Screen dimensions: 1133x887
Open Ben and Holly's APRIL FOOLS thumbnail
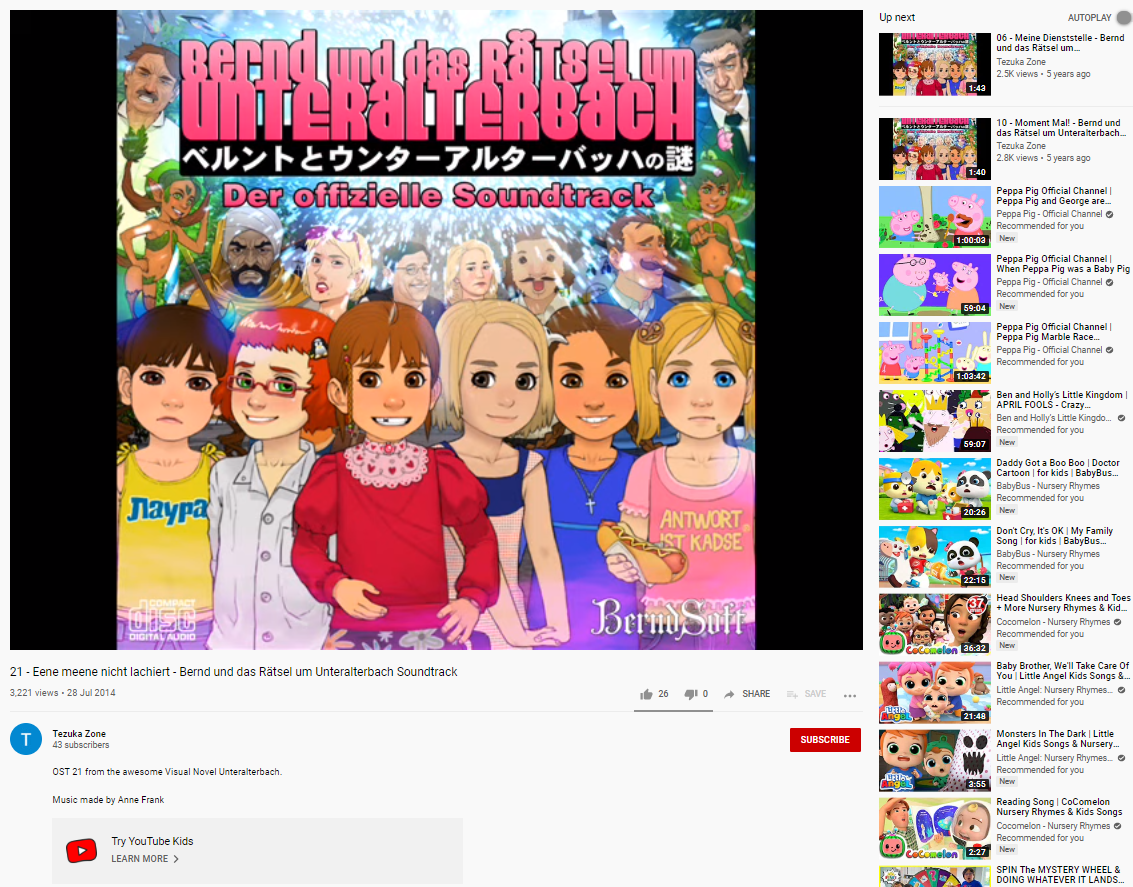934,420
